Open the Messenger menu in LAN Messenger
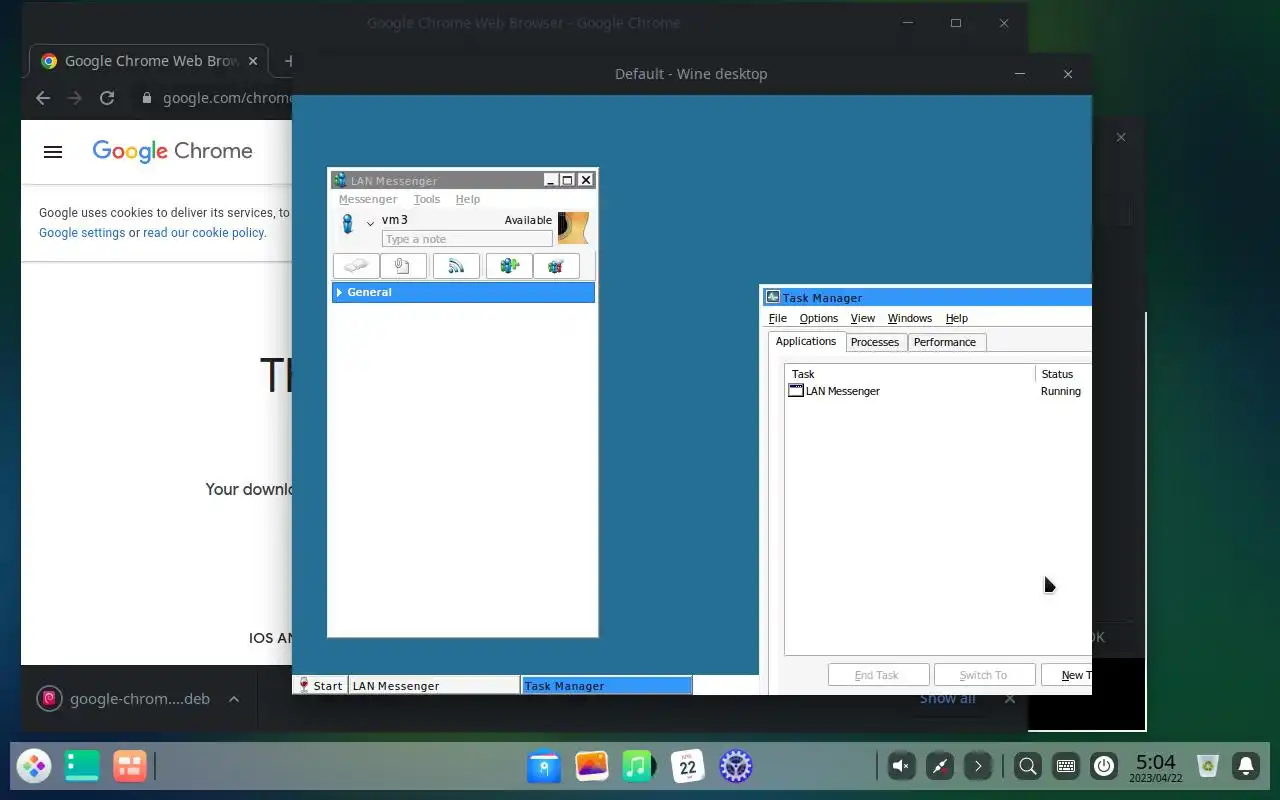This screenshot has width=1280, height=800. click(368, 199)
